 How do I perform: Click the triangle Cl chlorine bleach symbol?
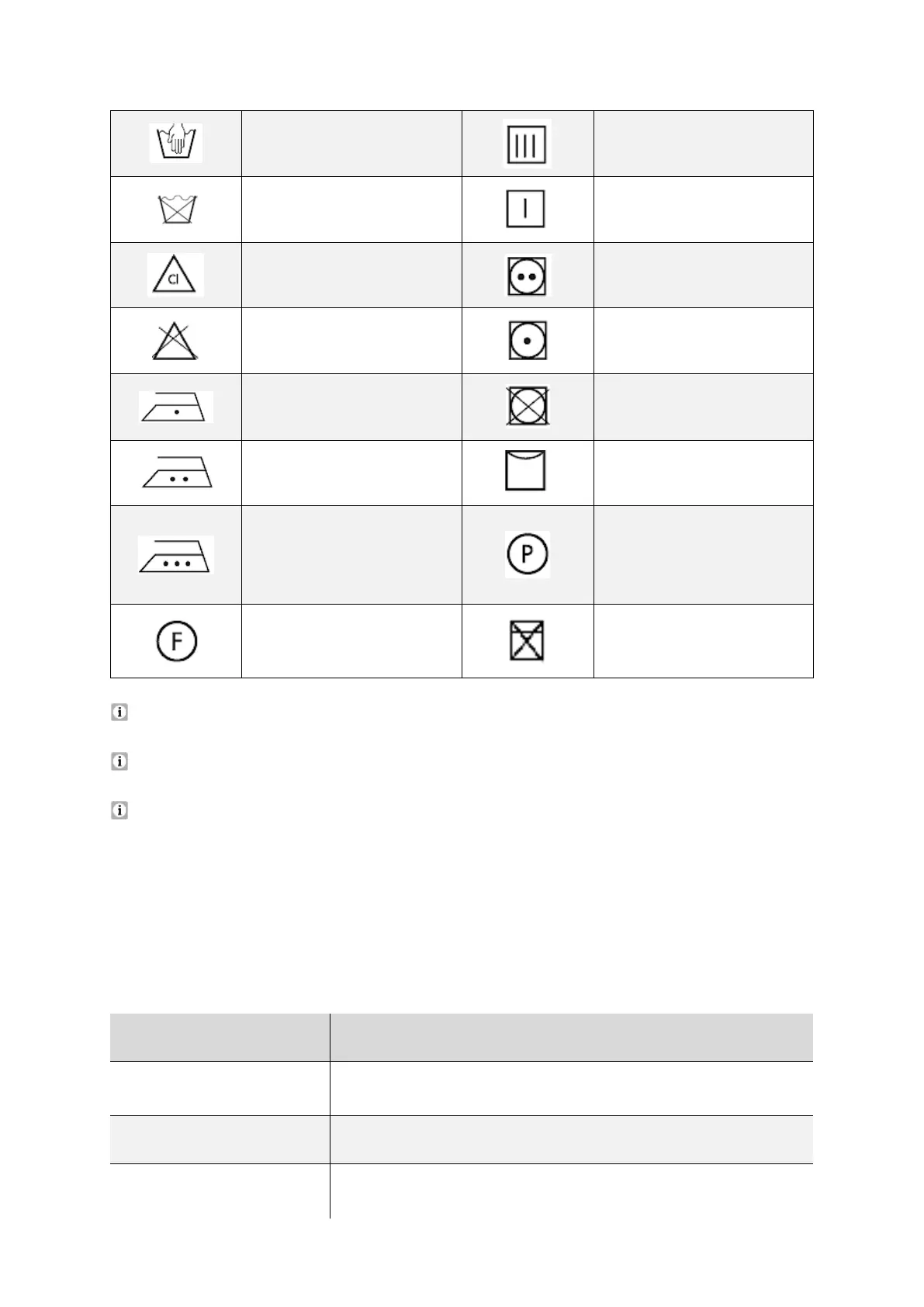click(175, 276)
